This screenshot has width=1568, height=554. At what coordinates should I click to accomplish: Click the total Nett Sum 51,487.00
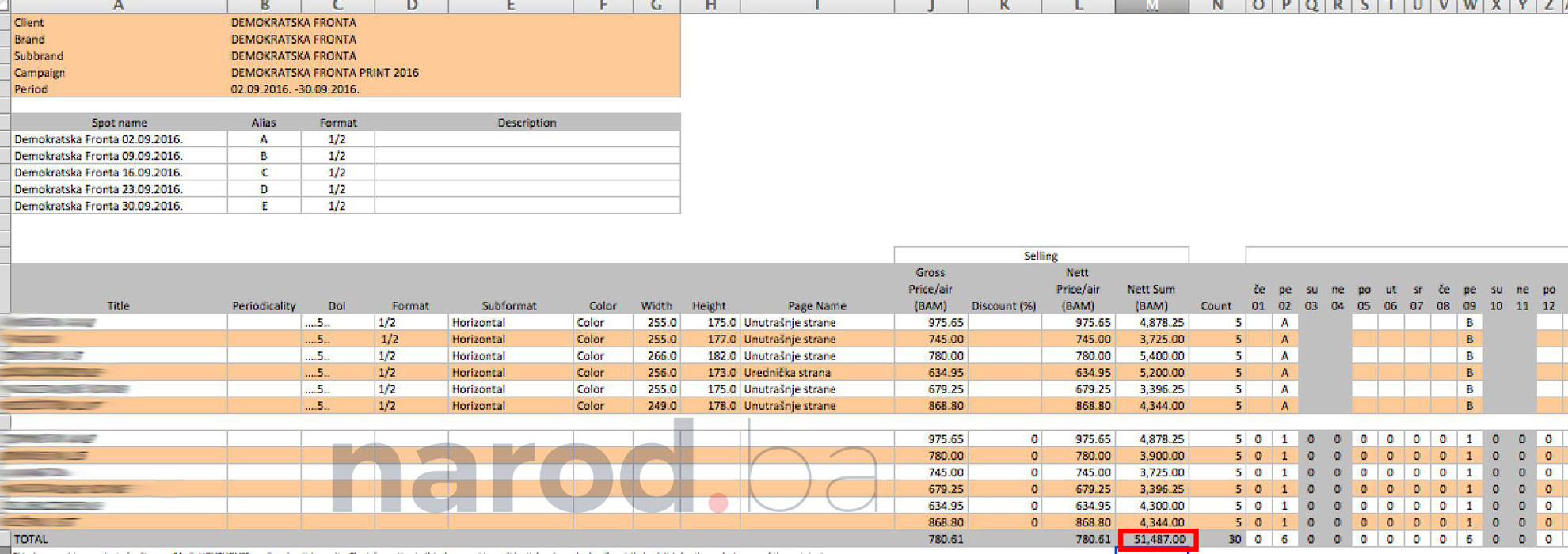(1157, 540)
